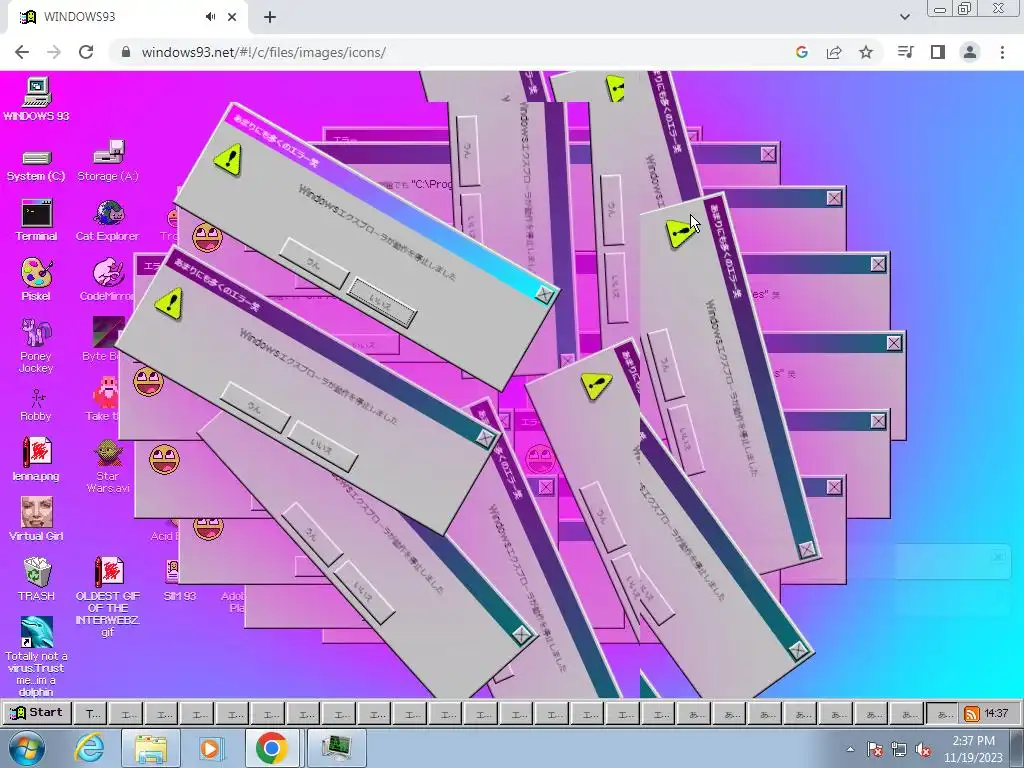Open a new Chrome tab with plus button
Image resolution: width=1024 pixels, height=768 pixels.
point(270,17)
